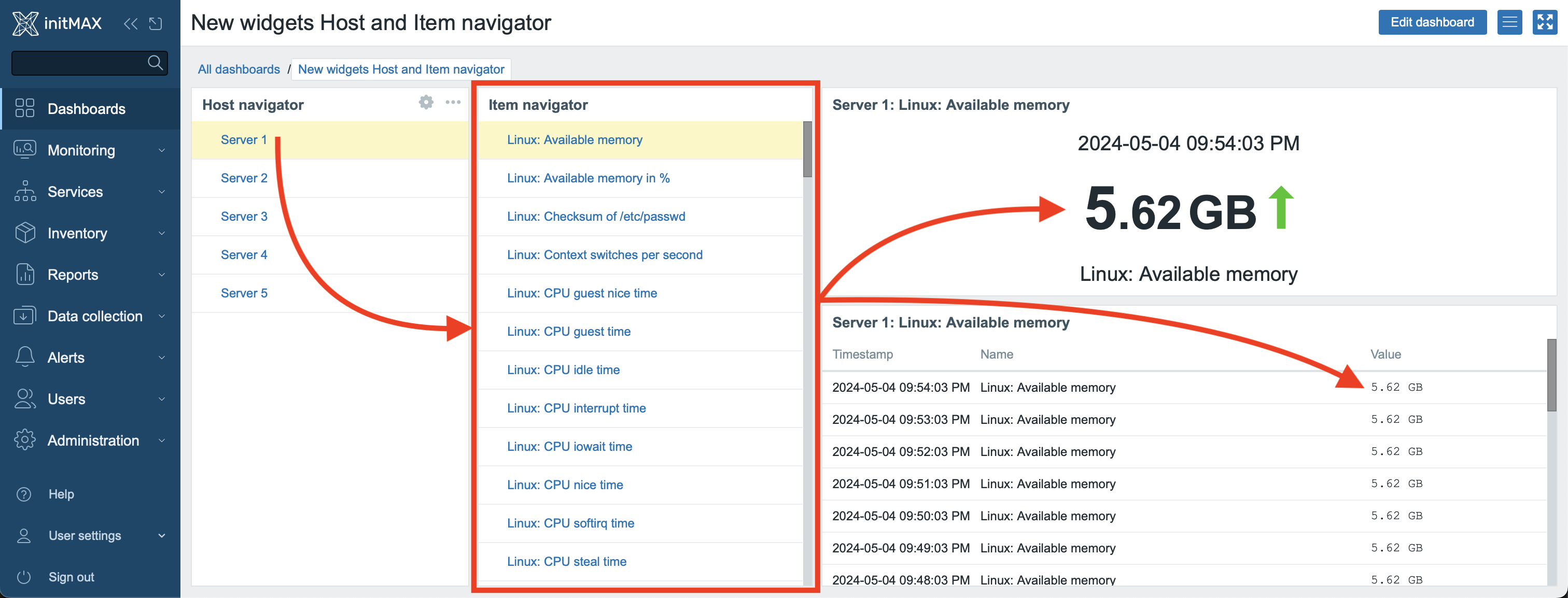Open the Monitoring menu label

tap(81, 150)
